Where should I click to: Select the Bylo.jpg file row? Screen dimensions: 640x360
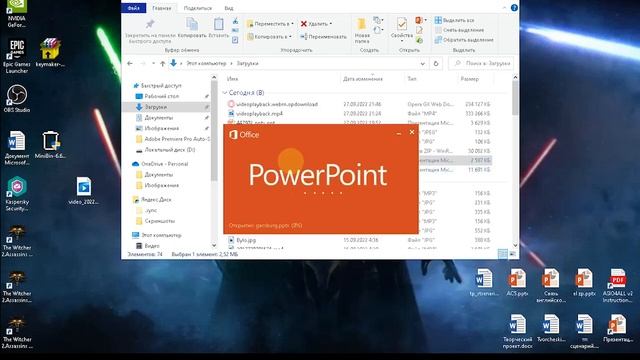358,240
